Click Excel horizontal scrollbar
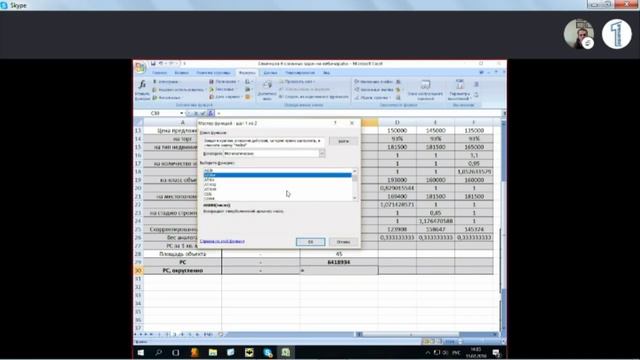This screenshot has height=360, width=640. pyautogui.click(x=427, y=334)
